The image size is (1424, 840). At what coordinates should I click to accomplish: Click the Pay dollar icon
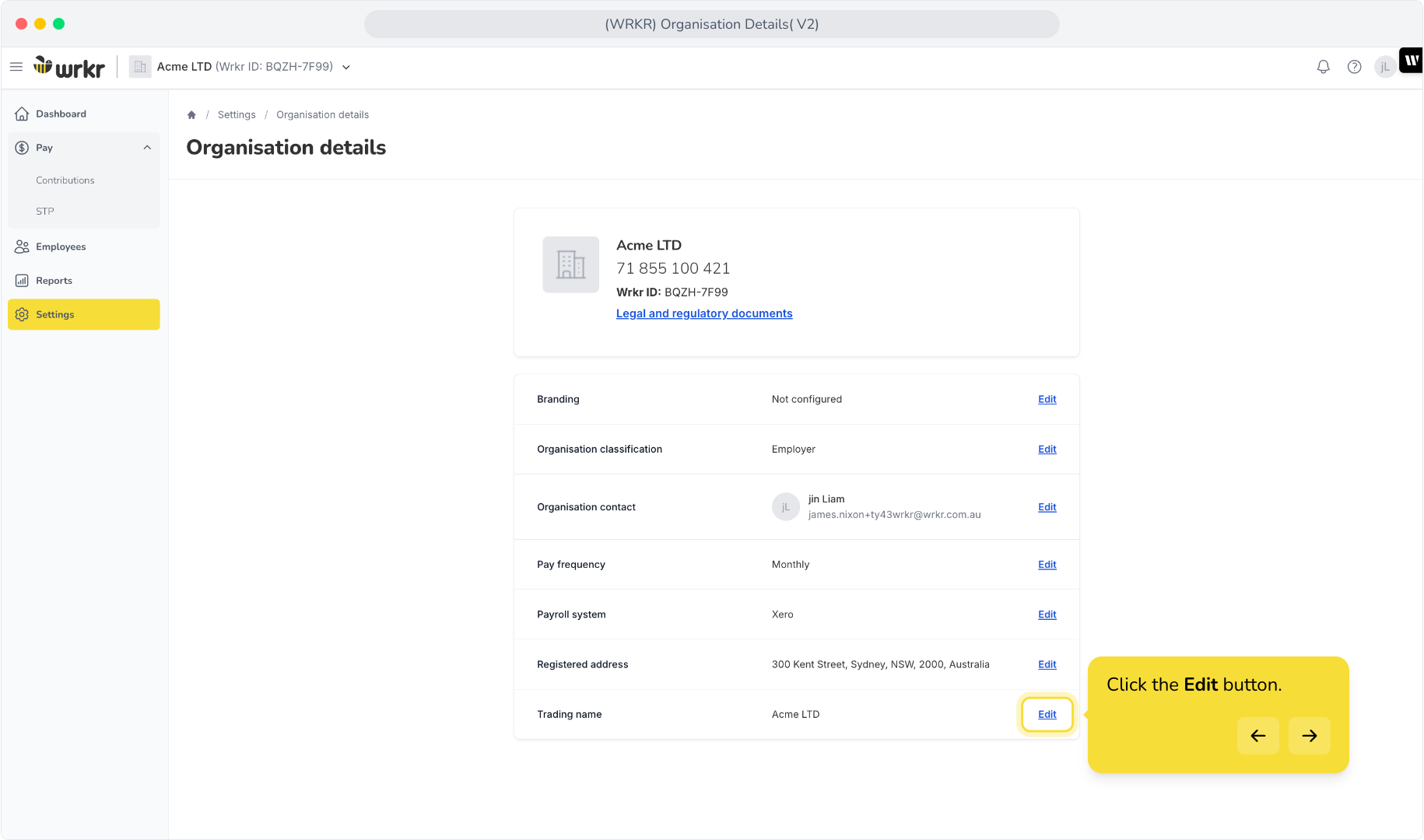pyautogui.click(x=22, y=148)
